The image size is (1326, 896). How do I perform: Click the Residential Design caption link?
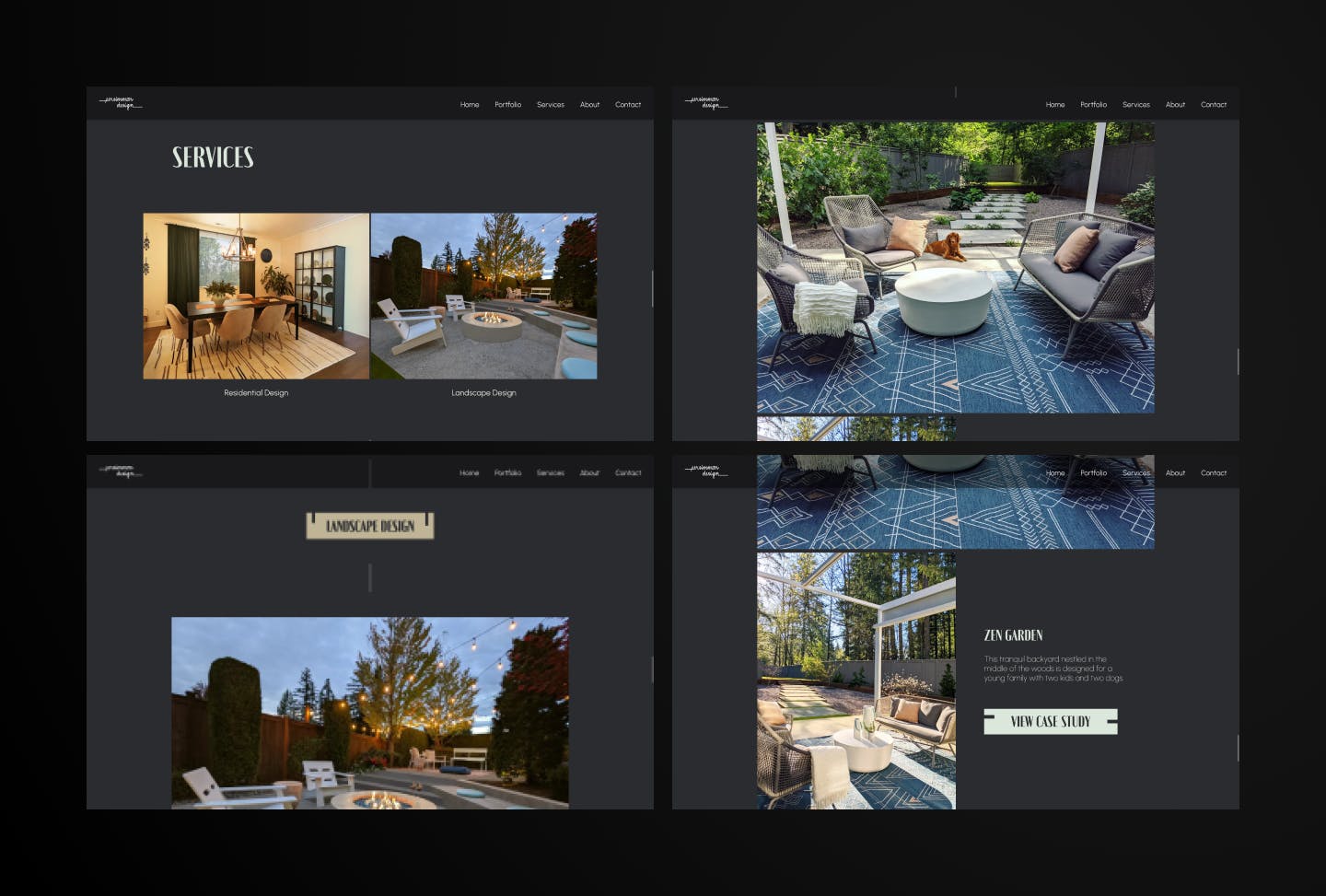(255, 392)
